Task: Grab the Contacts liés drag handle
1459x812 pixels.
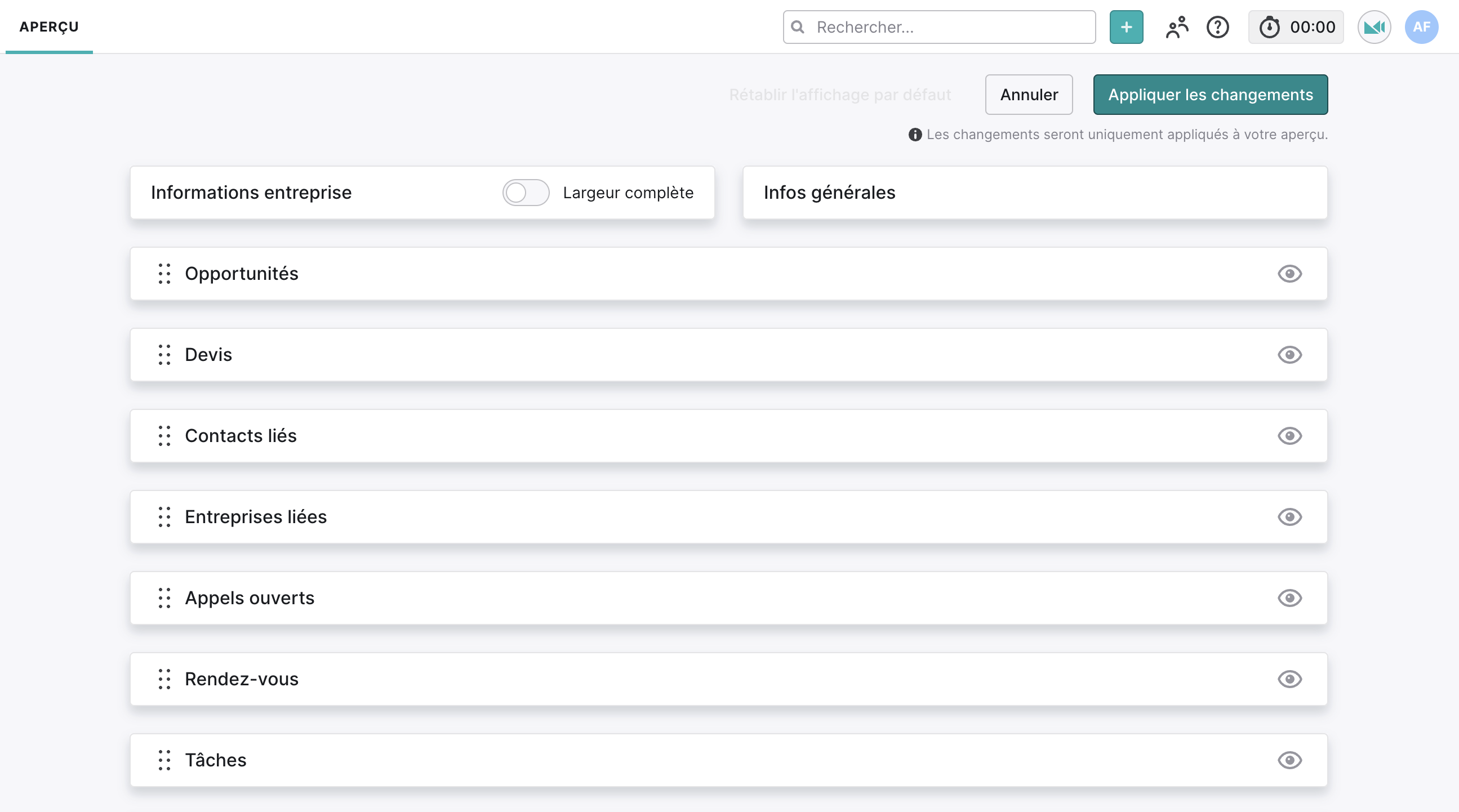Action: click(164, 435)
